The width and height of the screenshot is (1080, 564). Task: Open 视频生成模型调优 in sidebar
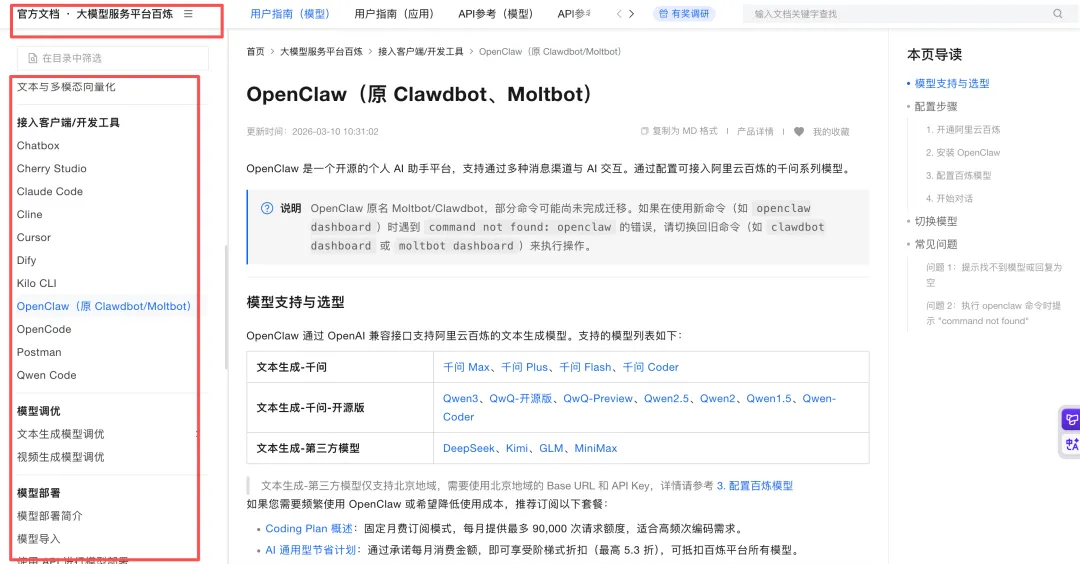[61, 457]
